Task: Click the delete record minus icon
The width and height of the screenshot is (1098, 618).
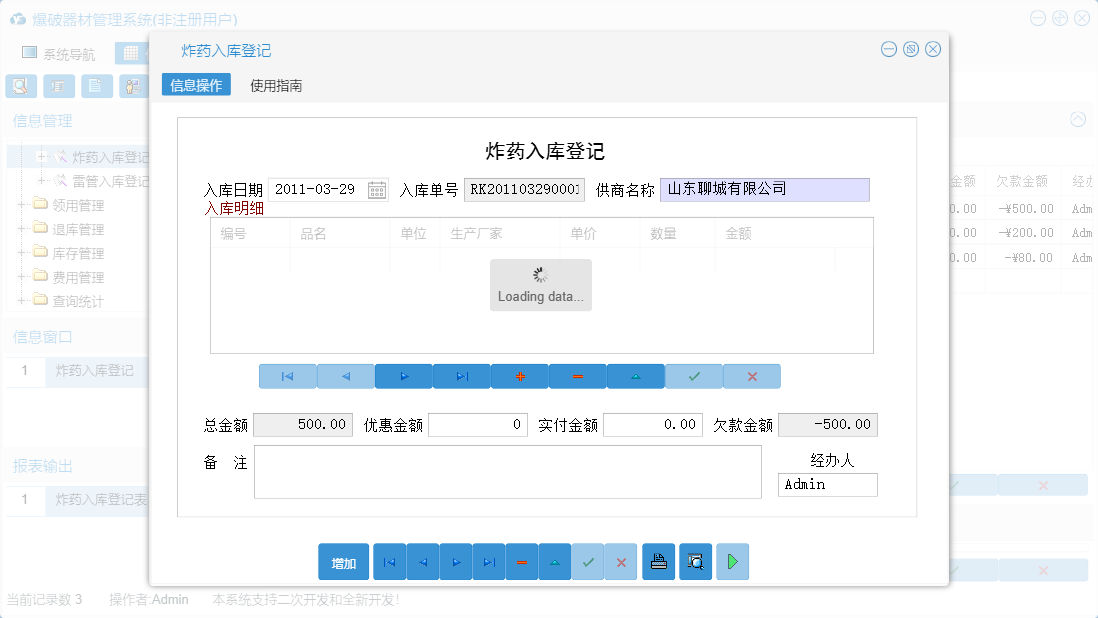Action: click(576, 376)
